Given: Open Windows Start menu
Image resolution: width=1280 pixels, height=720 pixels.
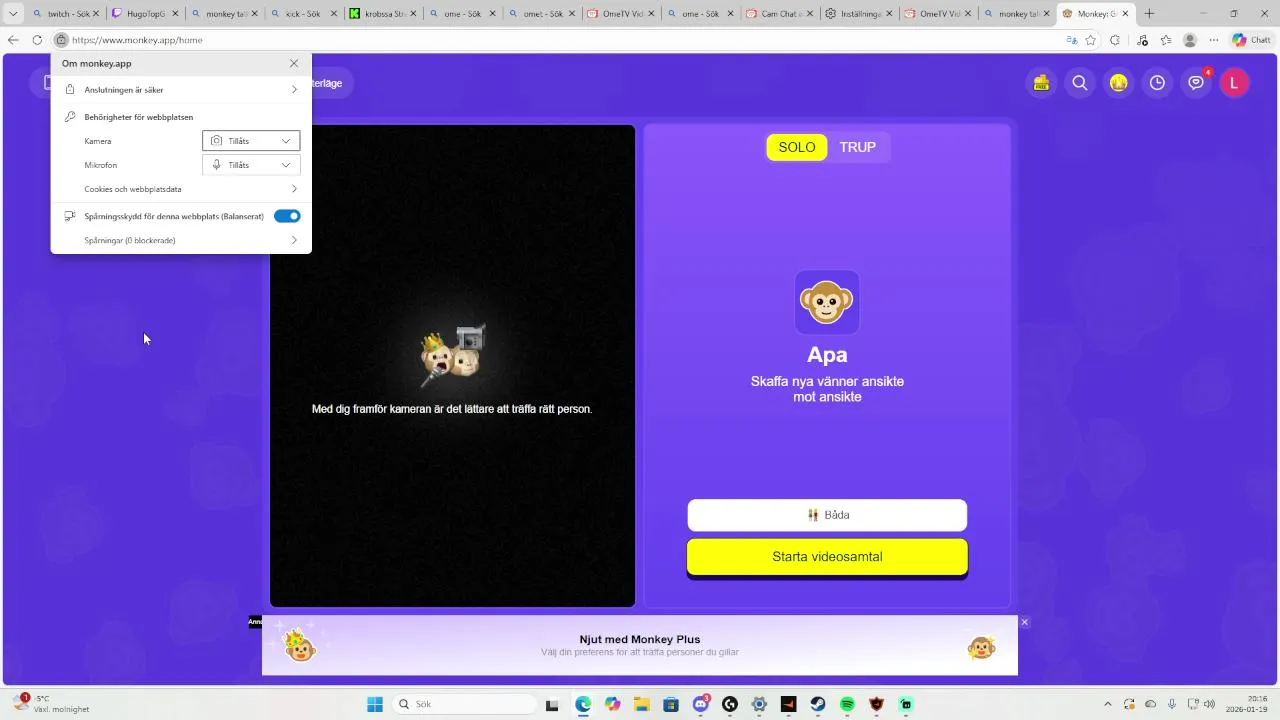Looking at the screenshot, I should [375, 704].
